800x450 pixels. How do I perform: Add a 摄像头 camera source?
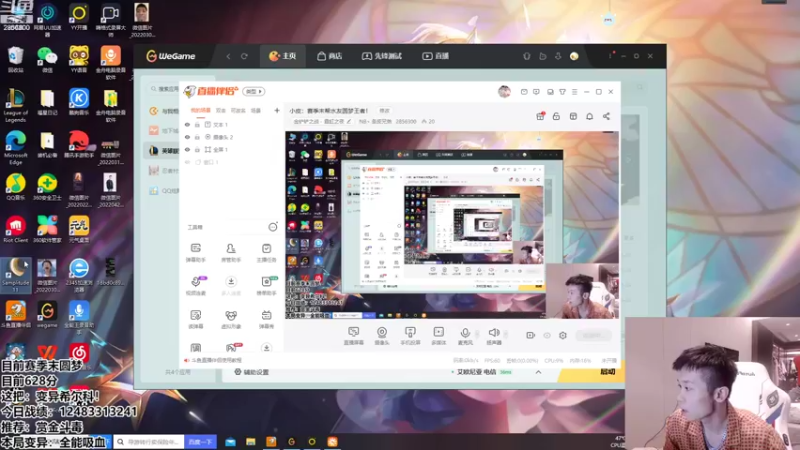[x=382, y=336]
